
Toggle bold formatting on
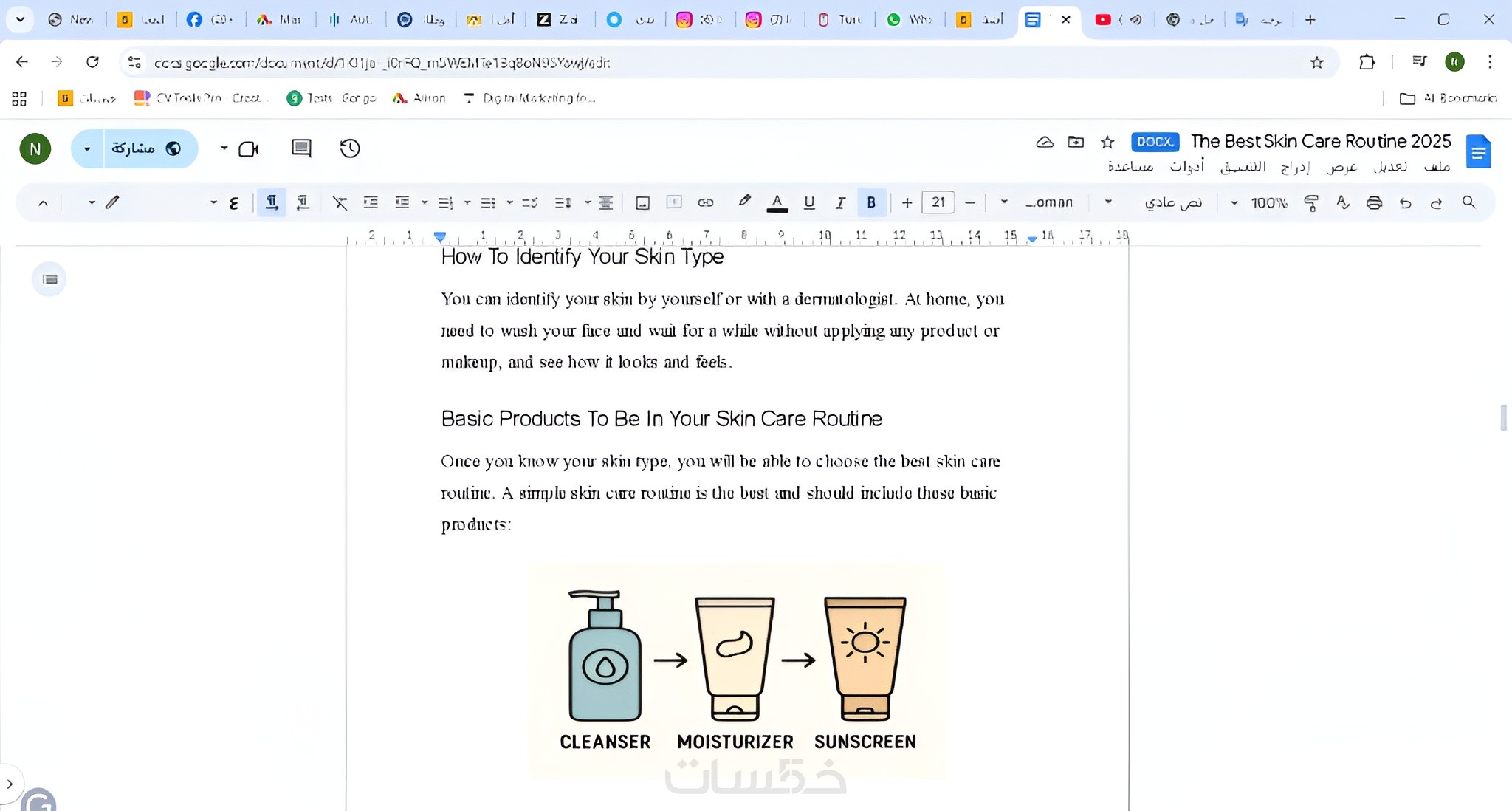[x=871, y=202]
